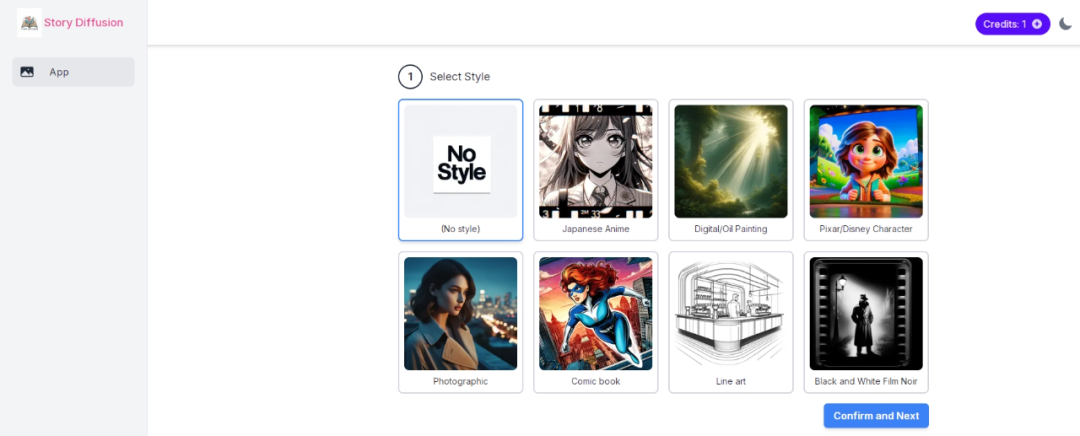Viewport: 1080px width, 436px height.
Task: Pick the Digital/Oil Painting style image
Action: click(x=731, y=162)
